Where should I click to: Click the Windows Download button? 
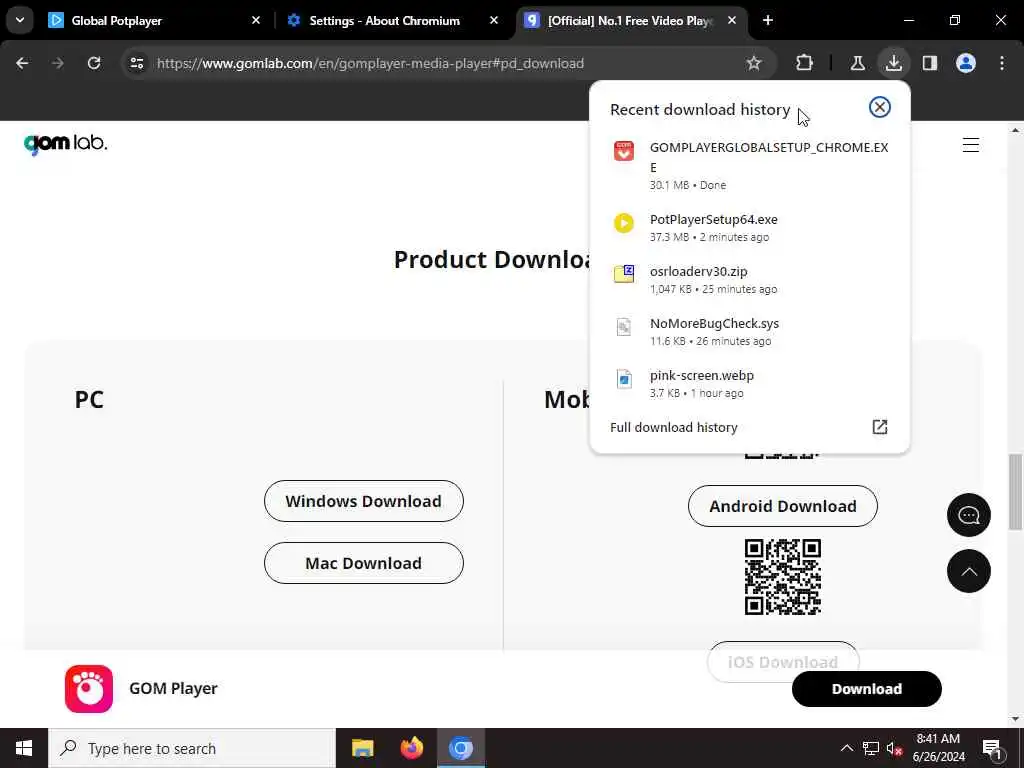click(x=364, y=501)
